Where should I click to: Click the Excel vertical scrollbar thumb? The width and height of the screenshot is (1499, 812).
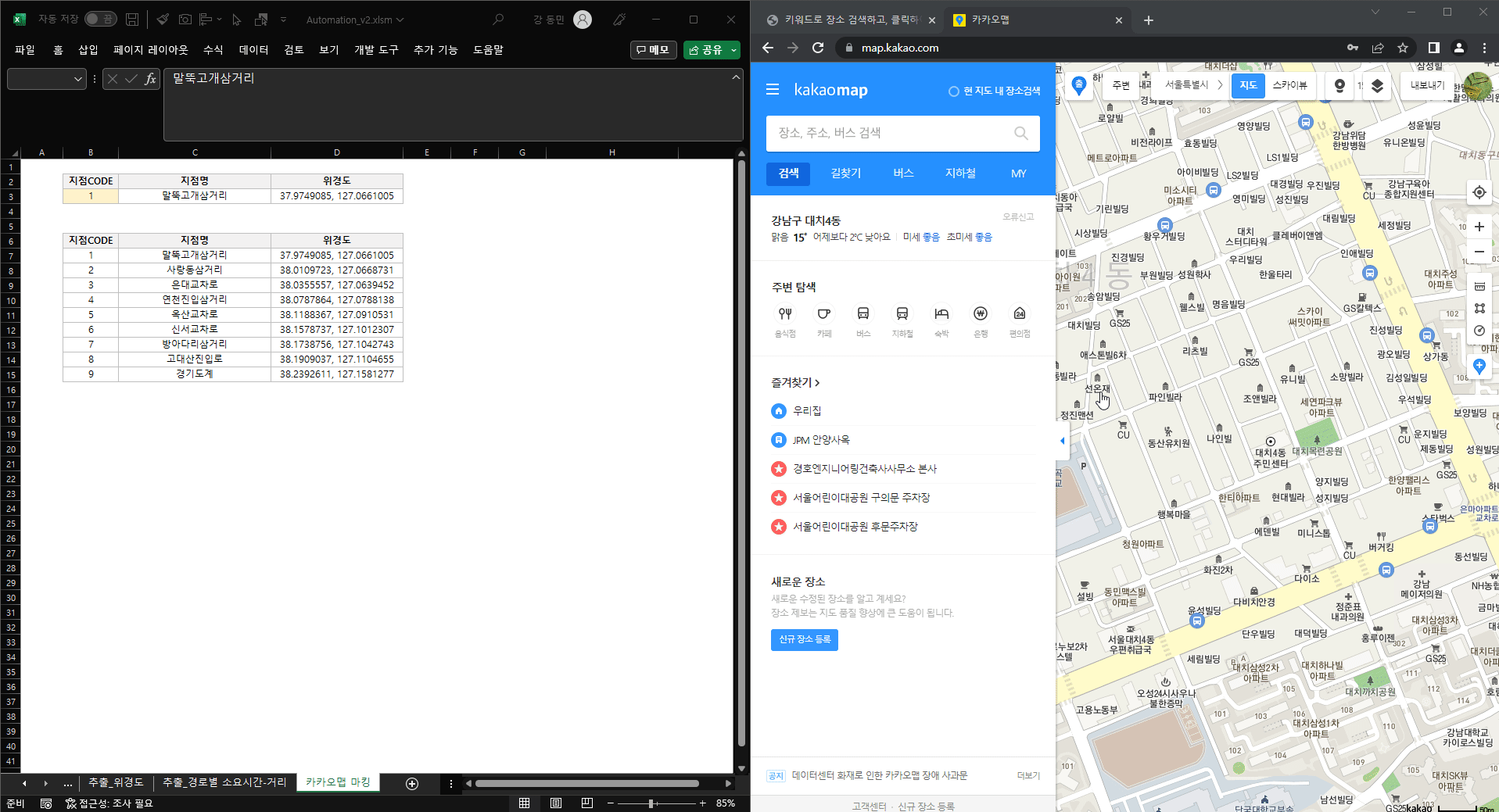click(741, 453)
